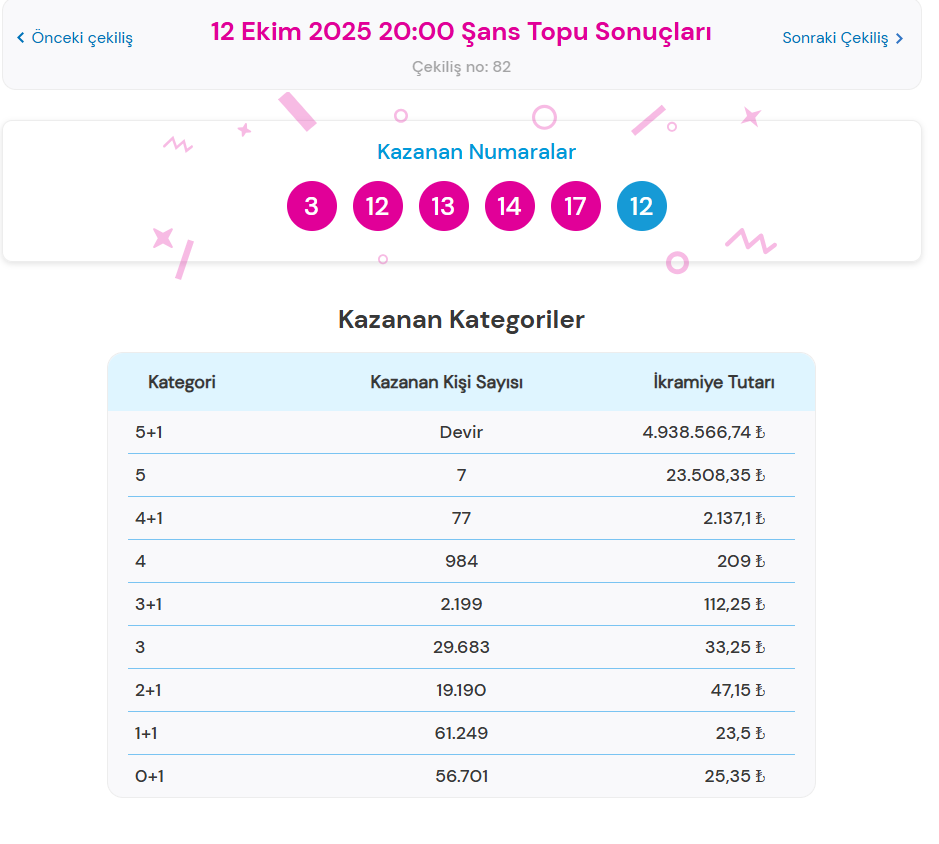This screenshot has width=939, height=844.
Task: Click the pink ball numbered 12
Action: click(377, 205)
